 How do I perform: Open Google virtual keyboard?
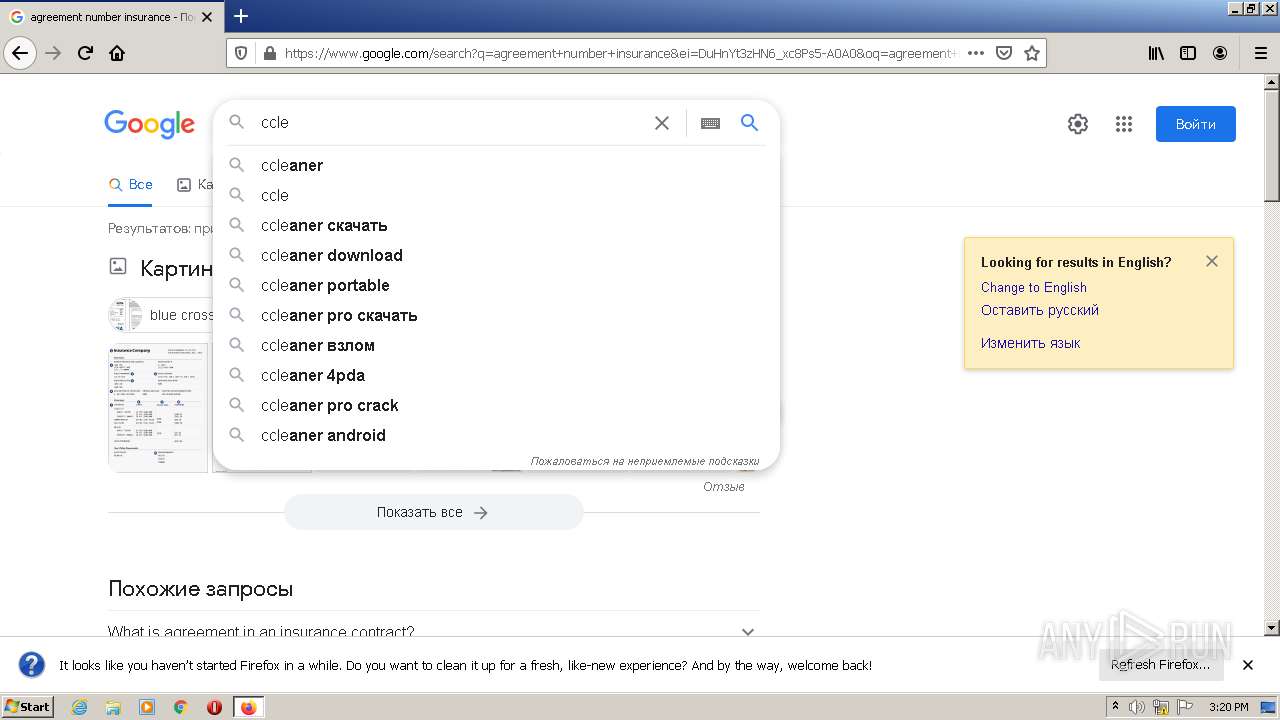710,123
